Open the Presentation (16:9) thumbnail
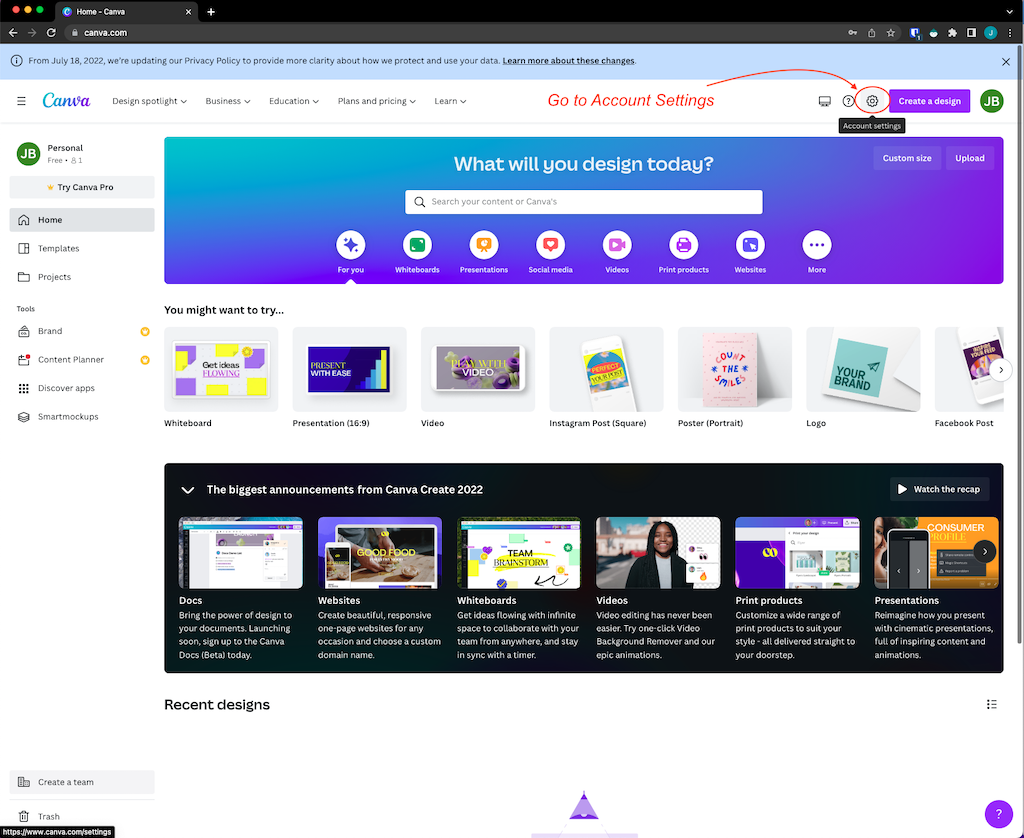 (x=349, y=370)
